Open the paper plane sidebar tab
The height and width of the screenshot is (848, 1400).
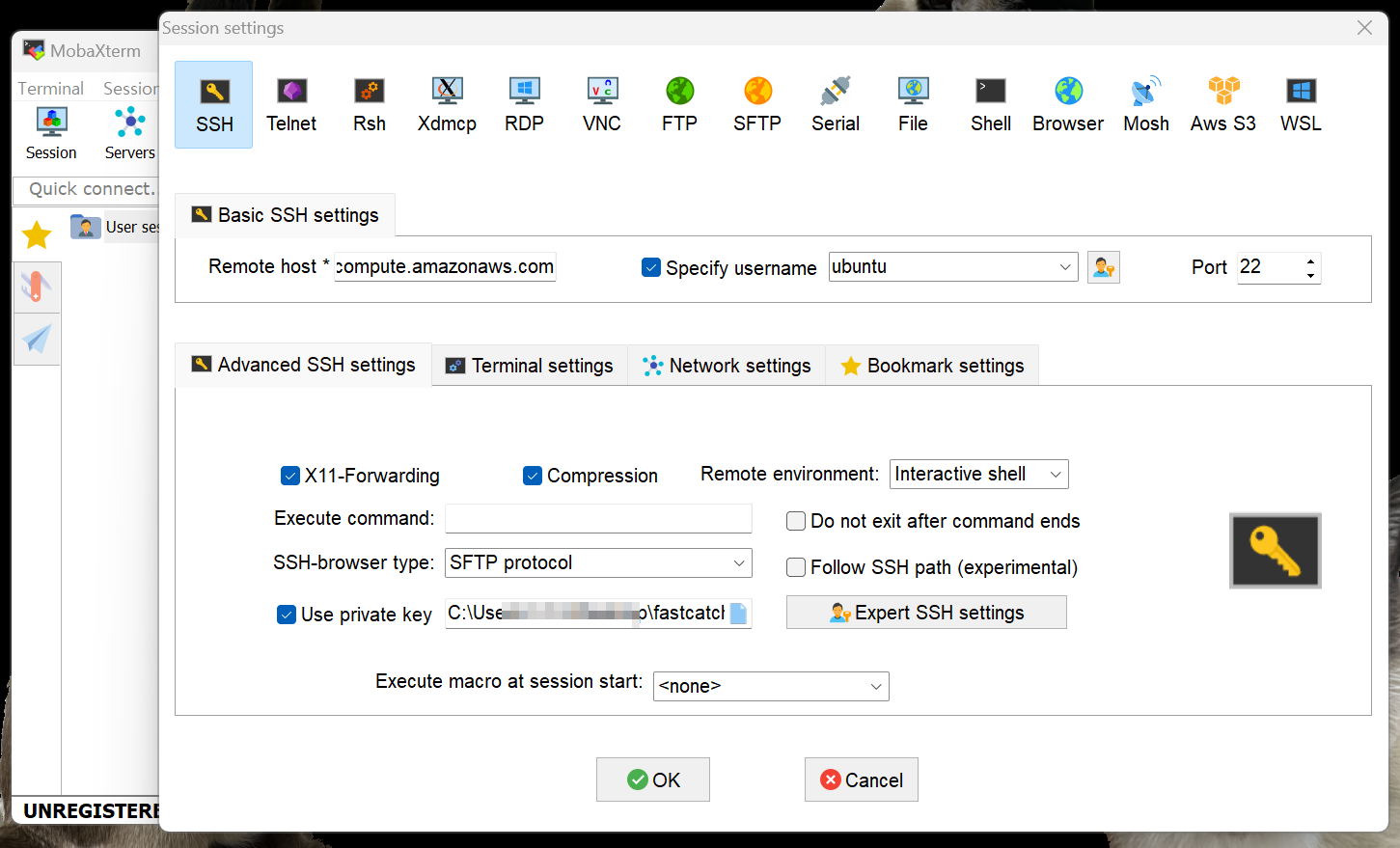(37, 340)
